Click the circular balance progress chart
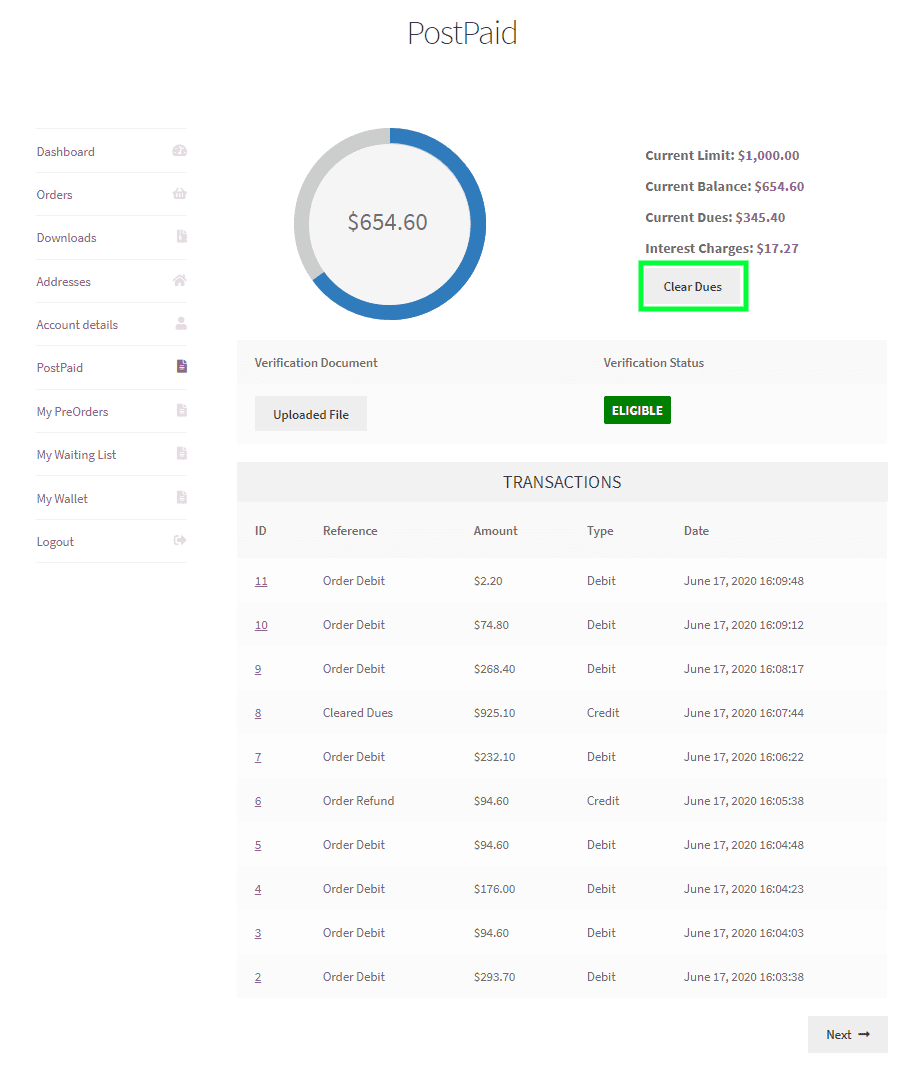This screenshot has width=913, height=1076. point(390,224)
